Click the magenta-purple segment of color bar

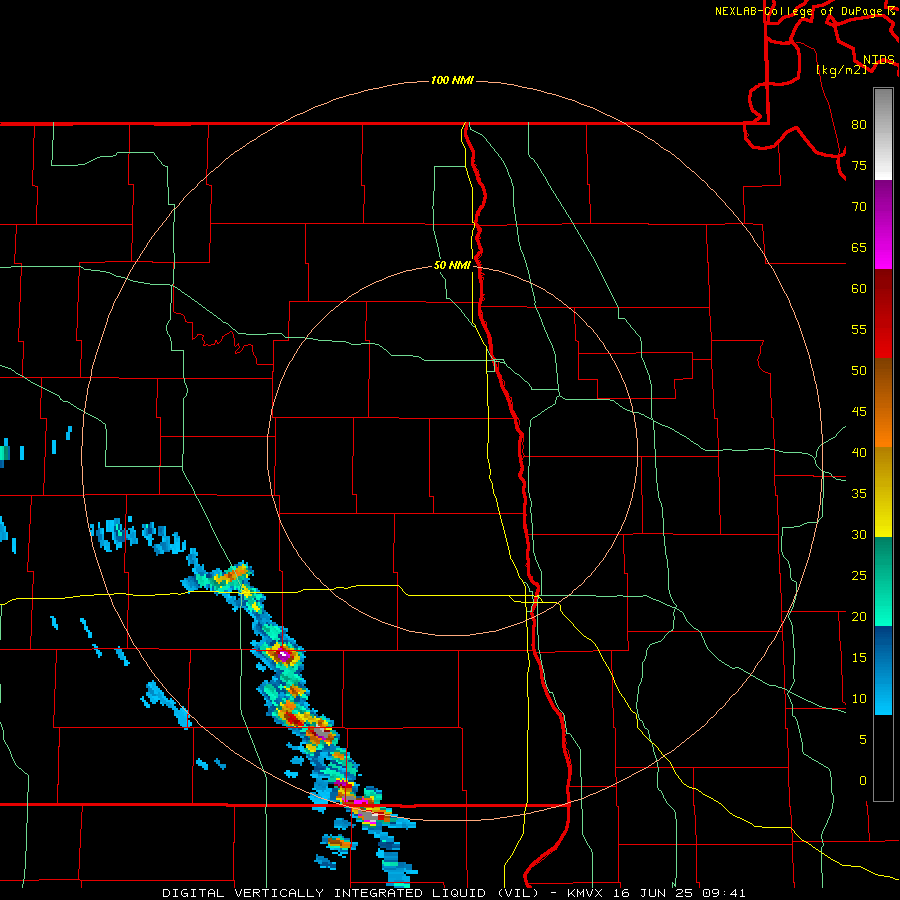[883, 225]
